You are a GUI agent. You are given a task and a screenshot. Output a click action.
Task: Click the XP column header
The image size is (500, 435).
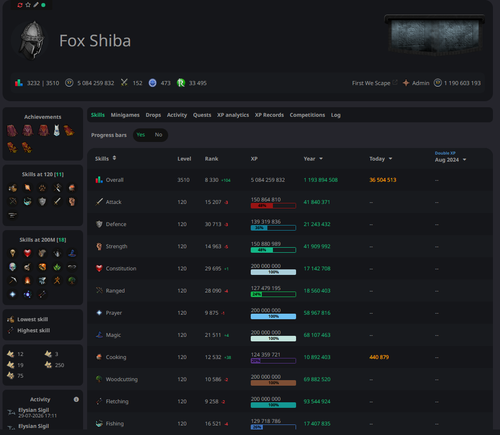(254, 159)
